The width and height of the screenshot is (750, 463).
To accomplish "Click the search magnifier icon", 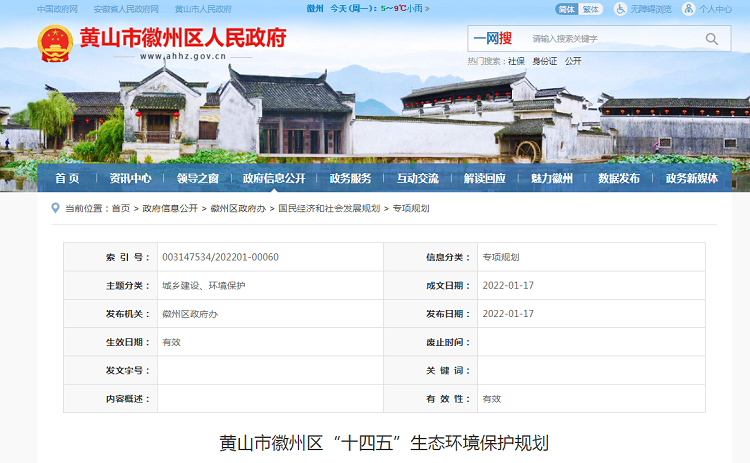I will (711, 39).
